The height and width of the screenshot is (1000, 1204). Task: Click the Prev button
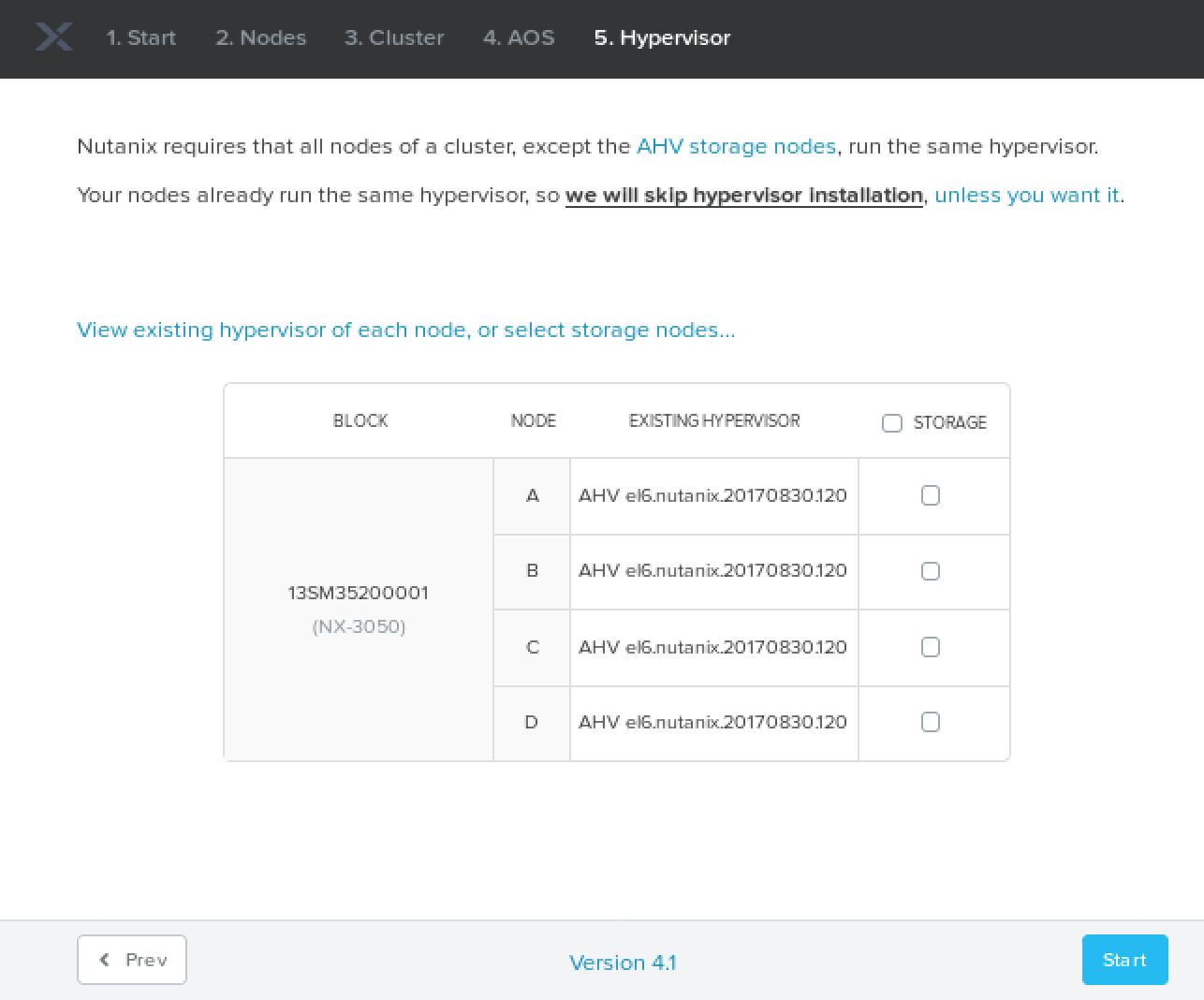point(132,960)
